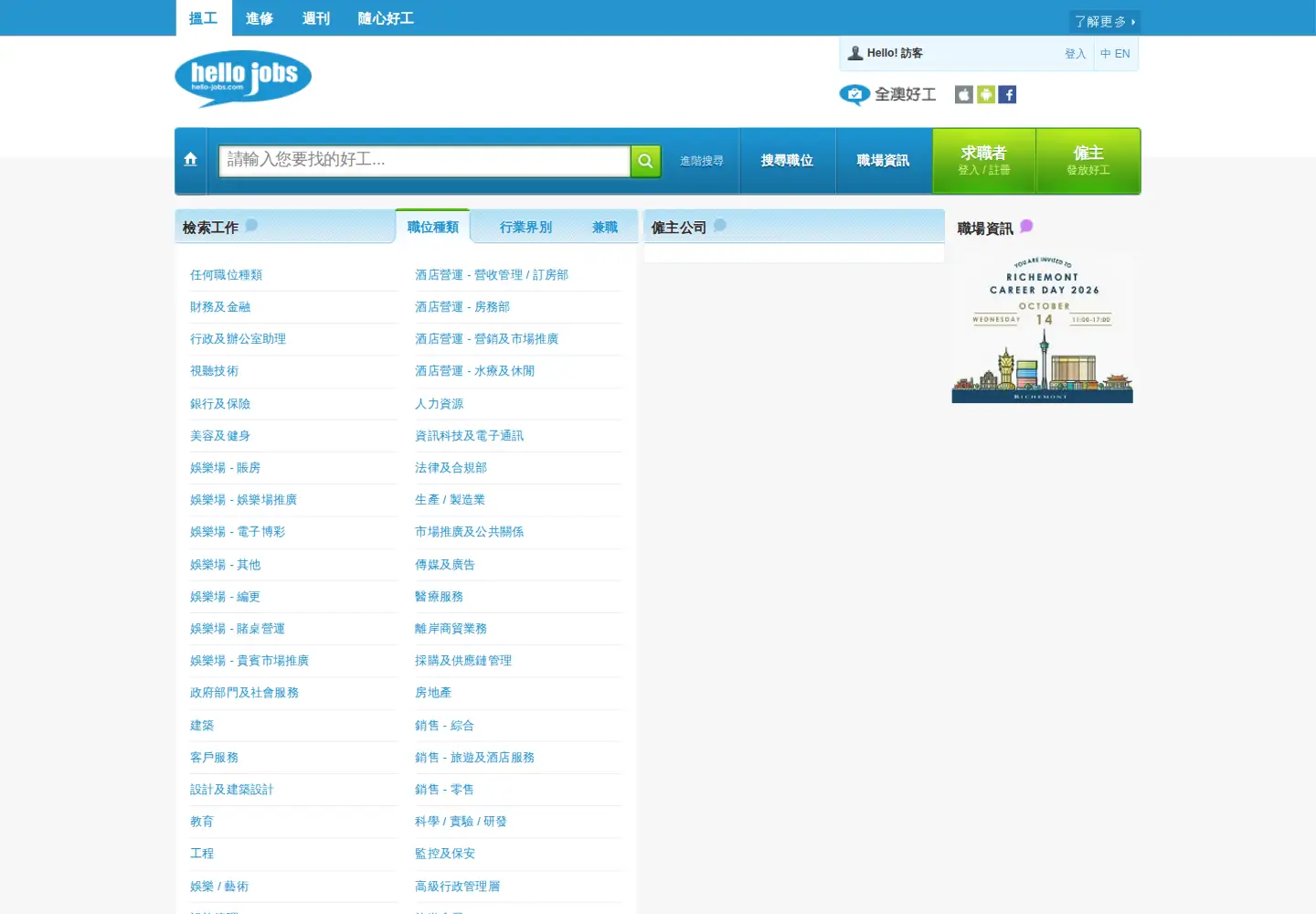Select the 資訊科技及電子通訊 category
1316x914 pixels.
470,436
